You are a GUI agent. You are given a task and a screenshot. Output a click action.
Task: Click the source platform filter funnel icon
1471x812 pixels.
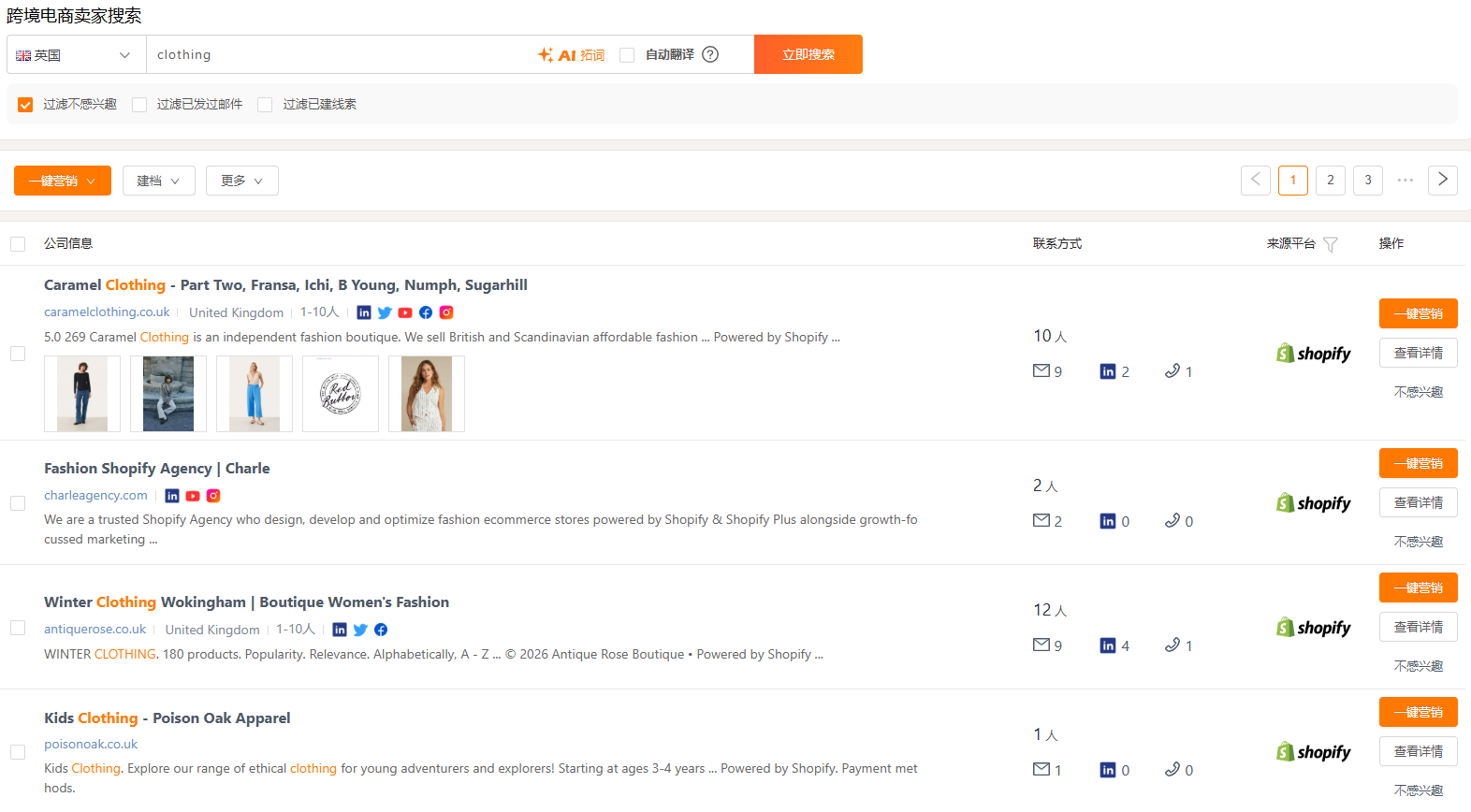tap(1331, 244)
